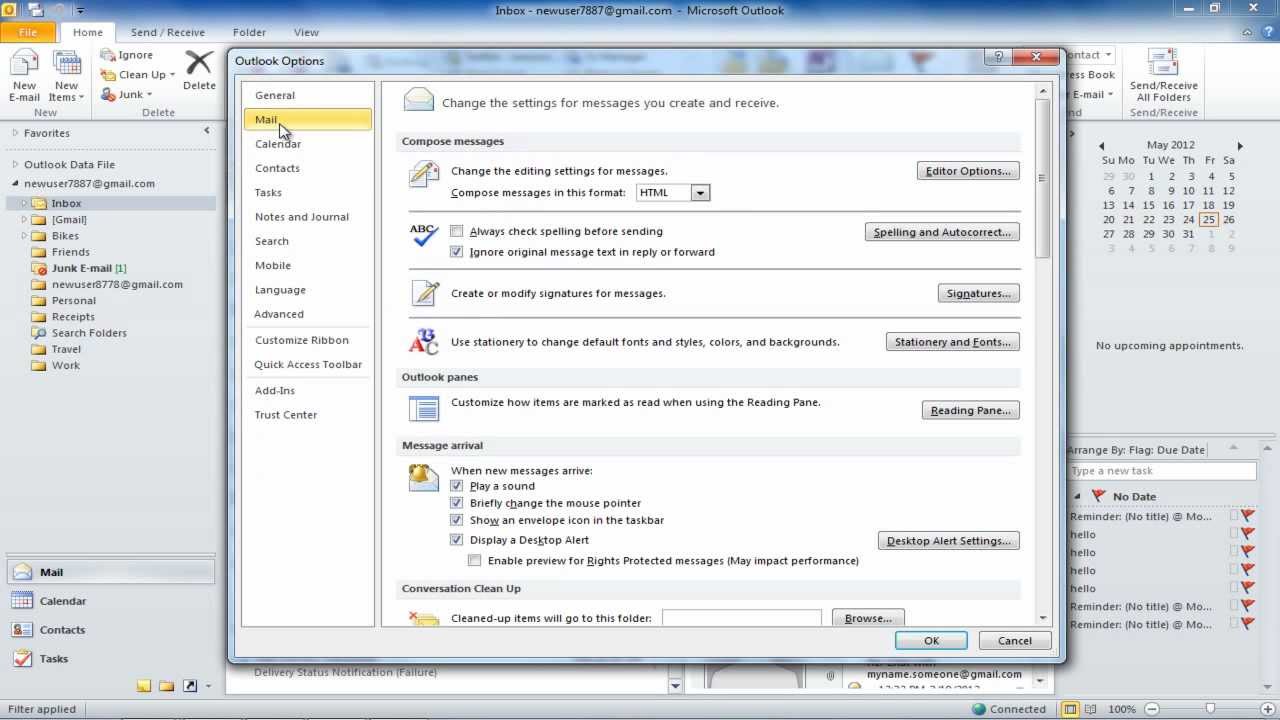Click the Outlook icon in title bar
Viewport: 1280px width, 720px height.
coord(9,10)
